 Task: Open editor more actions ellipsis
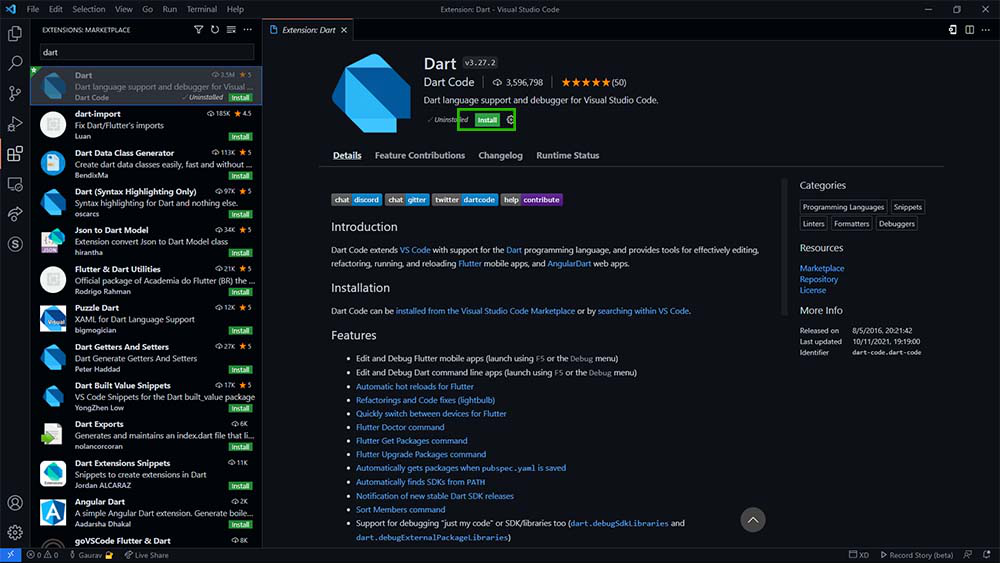[986, 29]
